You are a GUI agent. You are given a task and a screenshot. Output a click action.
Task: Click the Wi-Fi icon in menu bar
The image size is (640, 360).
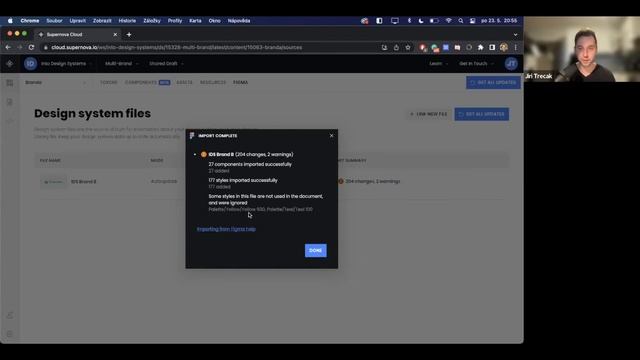click(x=448, y=20)
